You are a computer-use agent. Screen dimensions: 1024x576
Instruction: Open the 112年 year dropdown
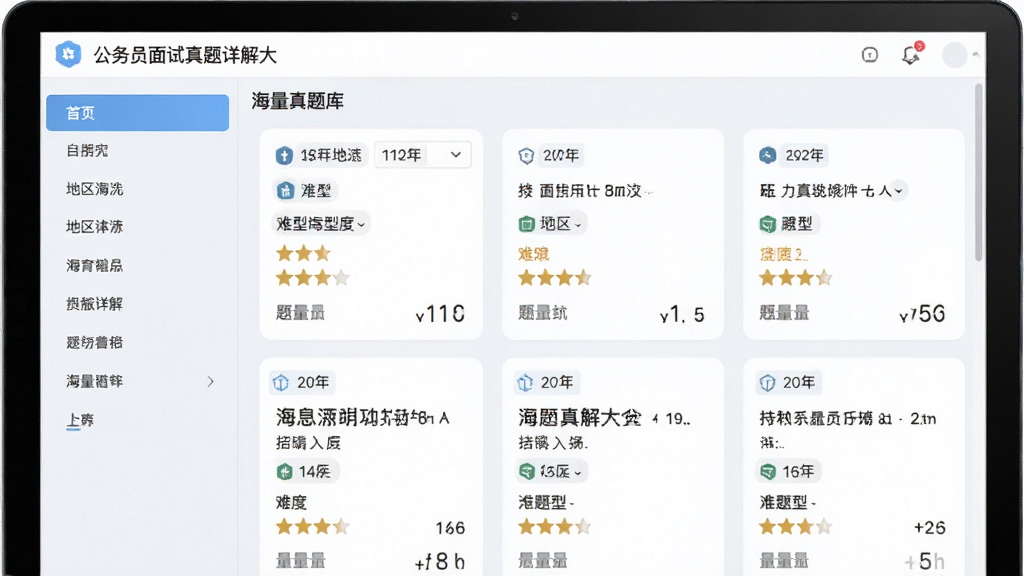click(423, 155)
